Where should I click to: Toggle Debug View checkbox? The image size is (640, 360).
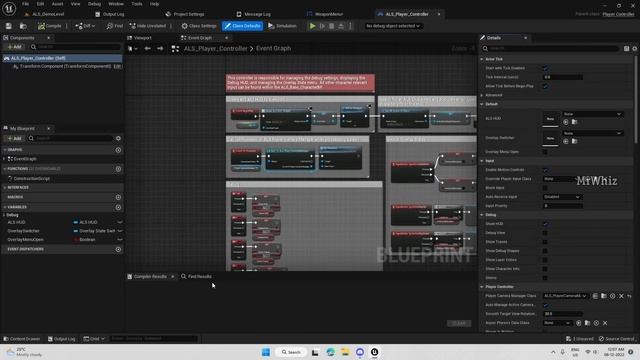pos(545,233)
